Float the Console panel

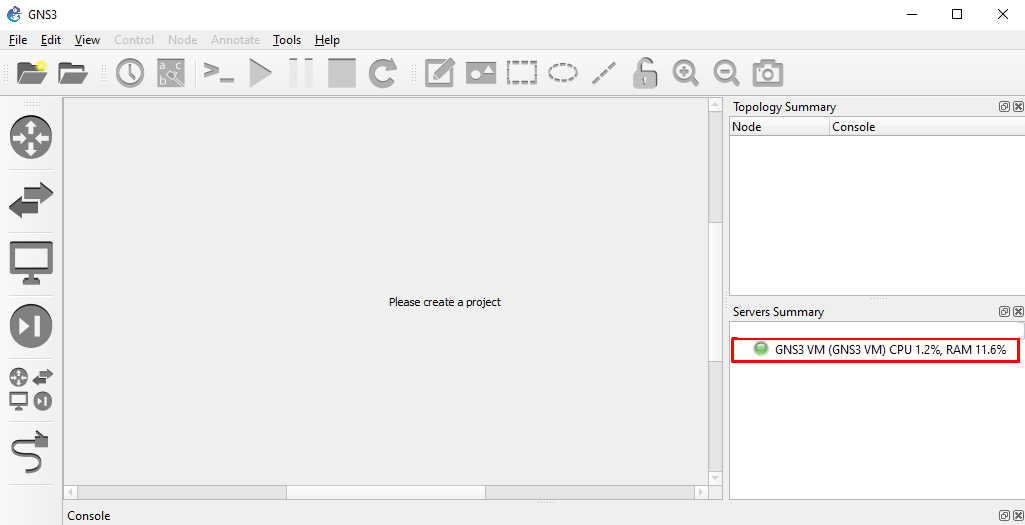coord(1004,516)
